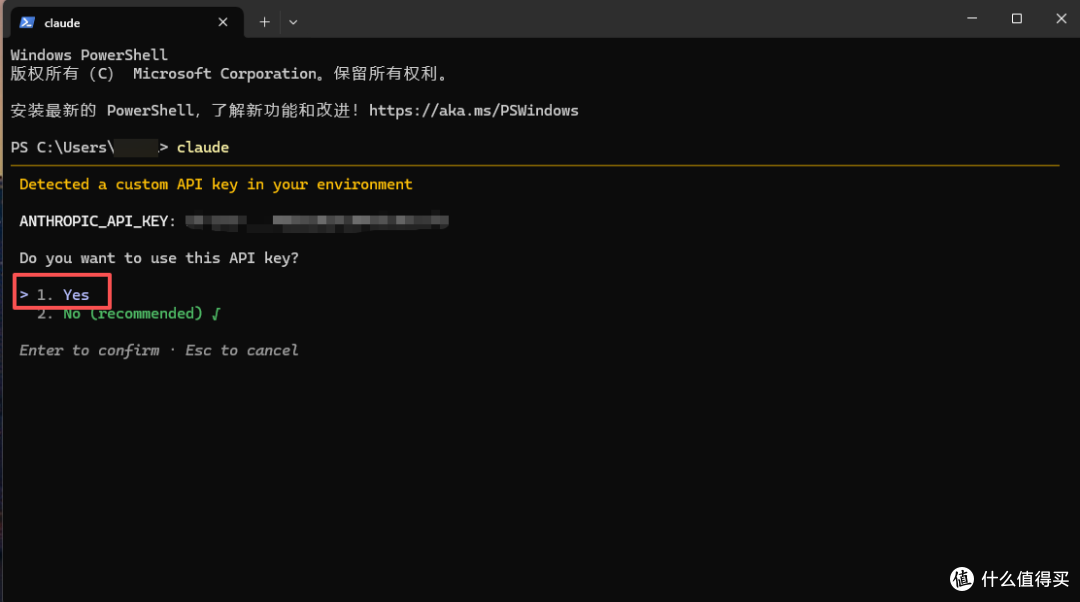
Task: Click the 'Esc to cancel' hint text
Action: point(240,350)
